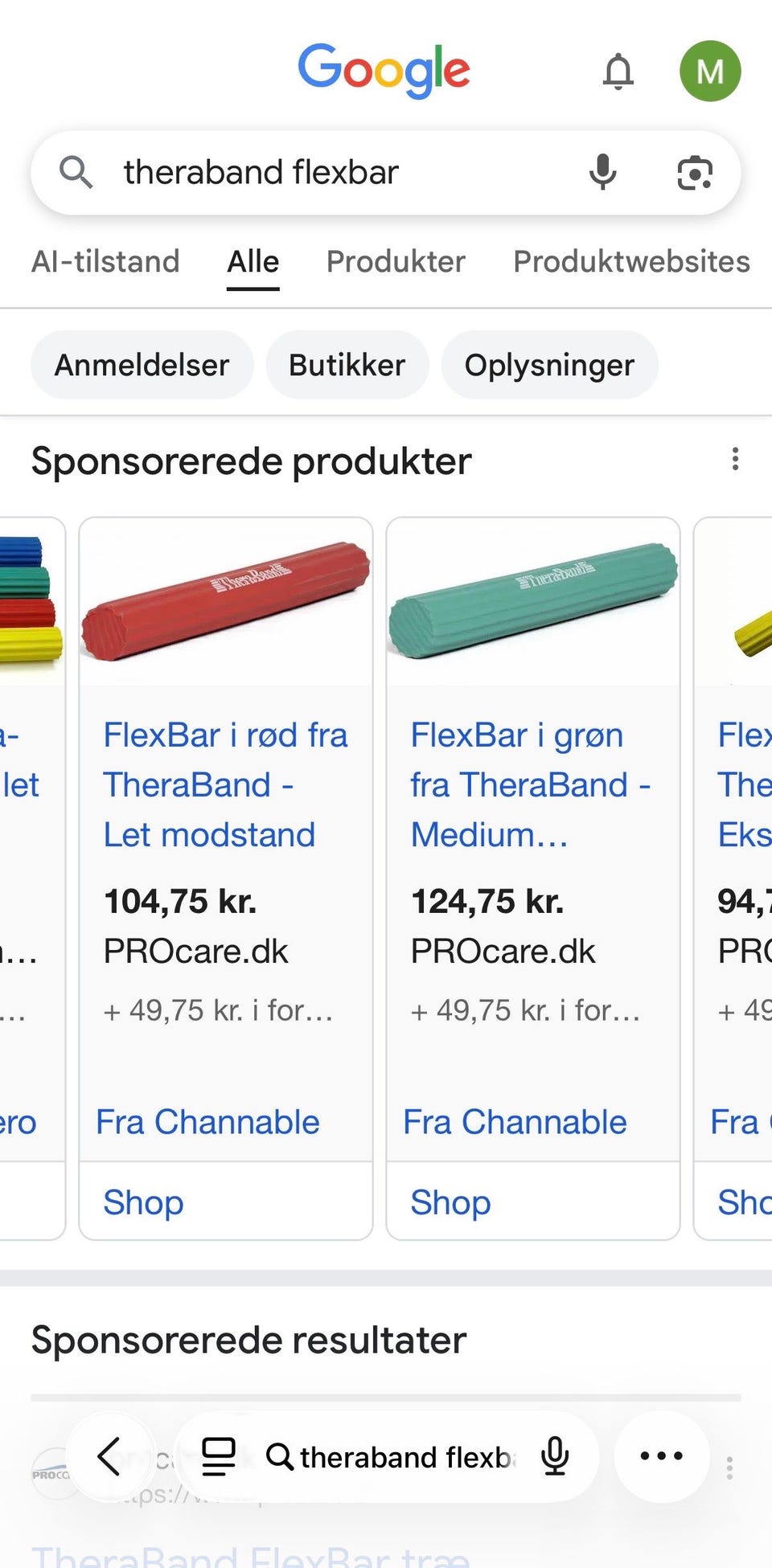772x1568 pixels.
Task: Open the bottom three-dot more menu
Action: click(x=661, y=1455)
